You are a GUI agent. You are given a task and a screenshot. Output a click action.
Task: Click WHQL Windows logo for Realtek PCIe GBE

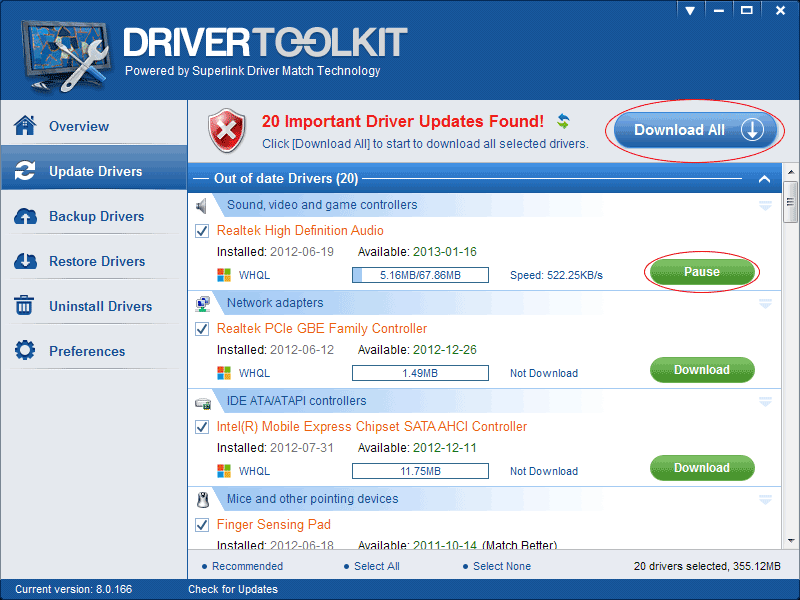224,373
